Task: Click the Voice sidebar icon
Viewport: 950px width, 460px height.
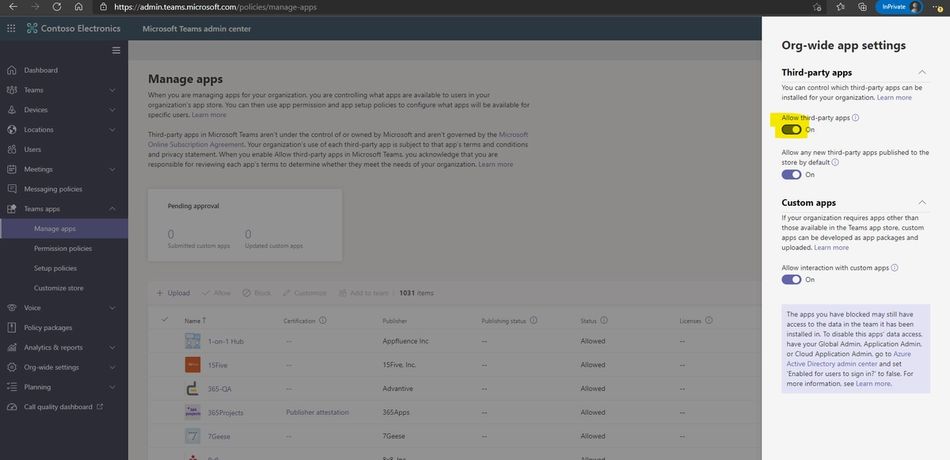Action: (11, 308)
